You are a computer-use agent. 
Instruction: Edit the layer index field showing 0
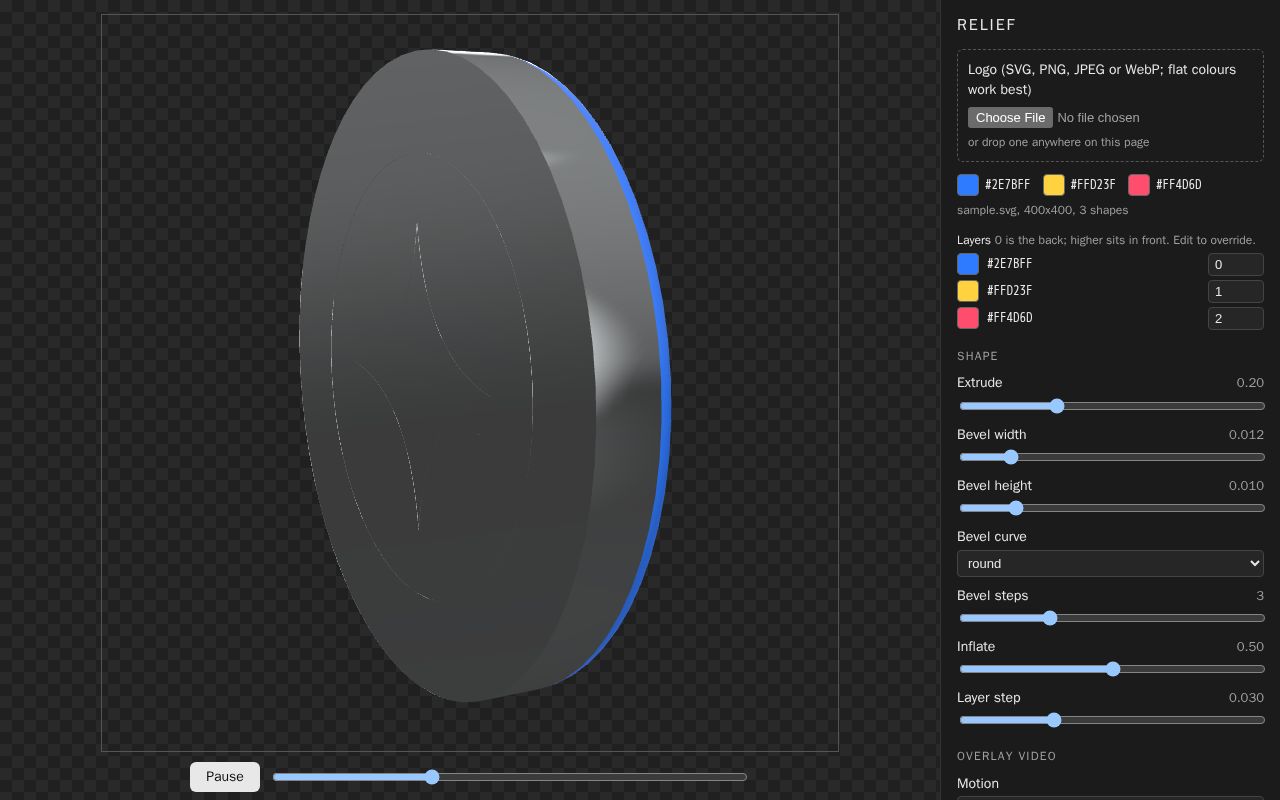click(1236, 264)
